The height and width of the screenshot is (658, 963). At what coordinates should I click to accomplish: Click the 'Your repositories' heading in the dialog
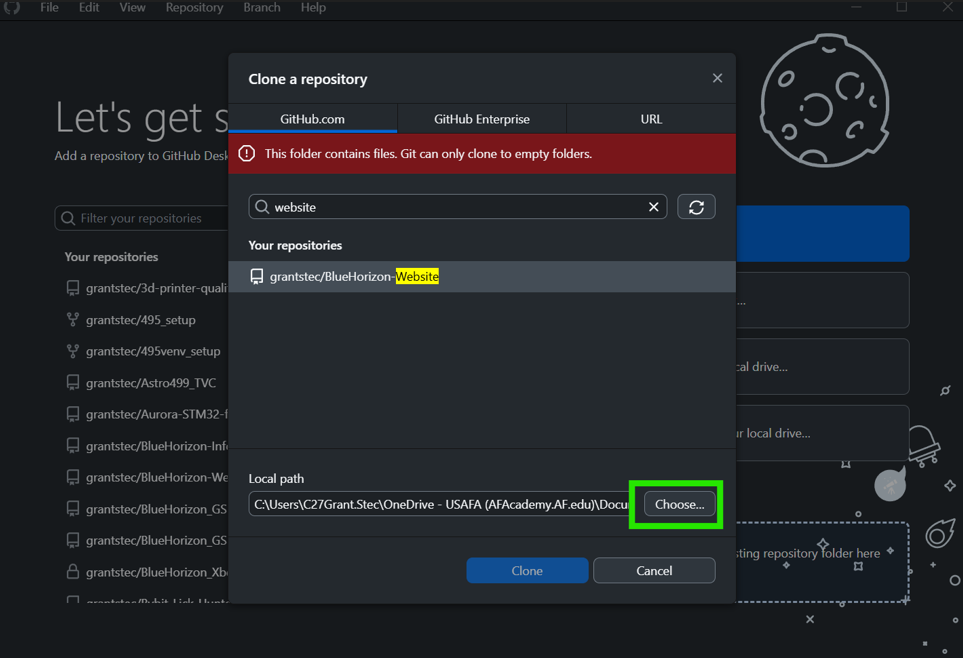click(295, 245)
